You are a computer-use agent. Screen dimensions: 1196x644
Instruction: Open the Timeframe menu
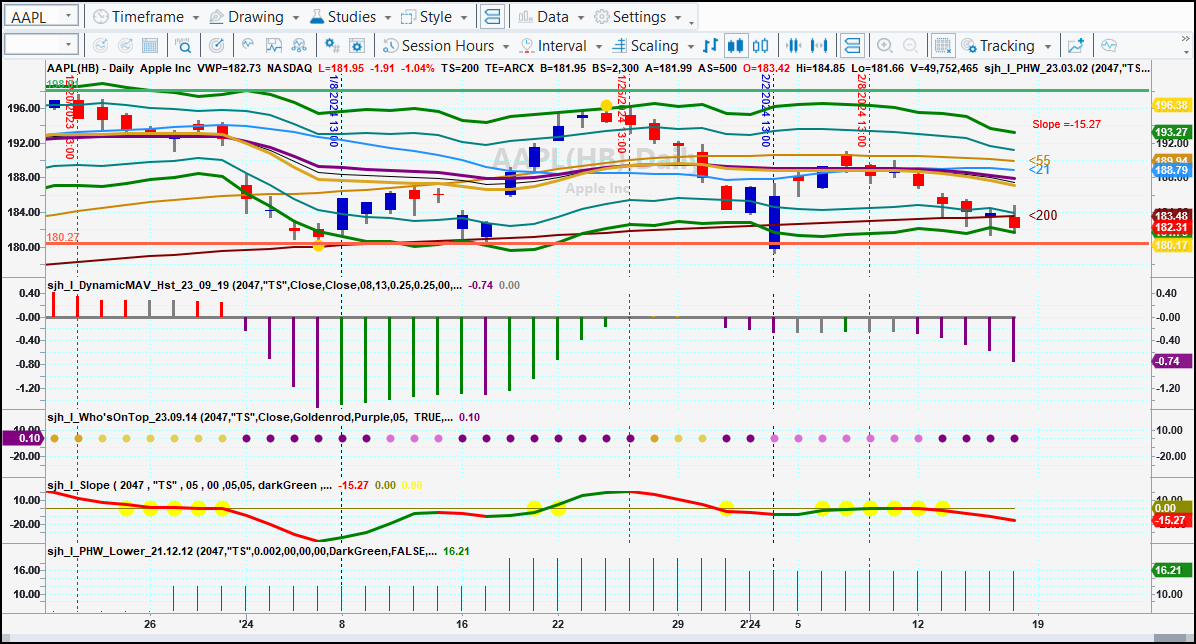click(146, 17)
